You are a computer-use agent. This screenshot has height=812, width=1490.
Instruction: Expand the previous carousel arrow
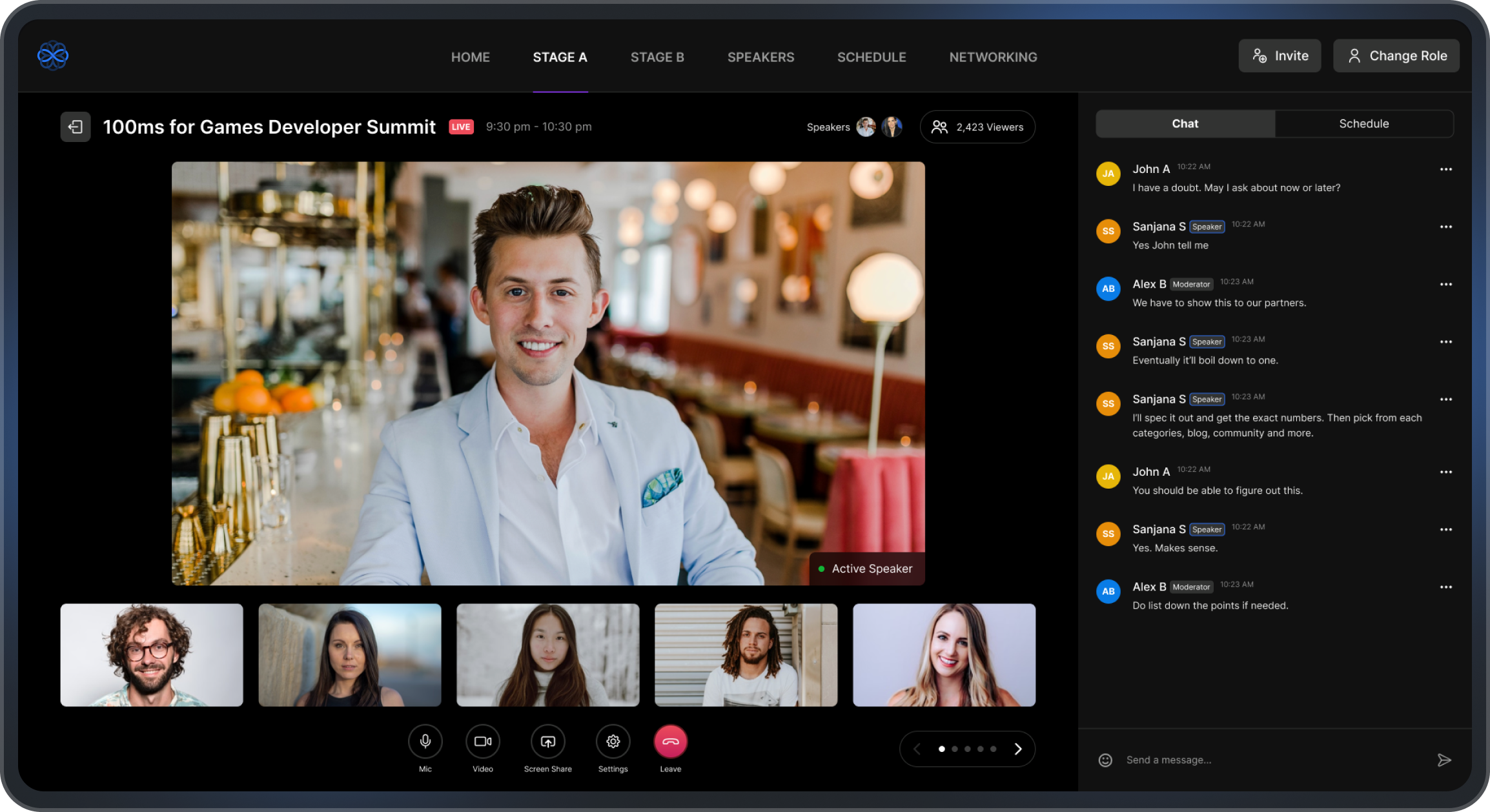pos(917,749)
